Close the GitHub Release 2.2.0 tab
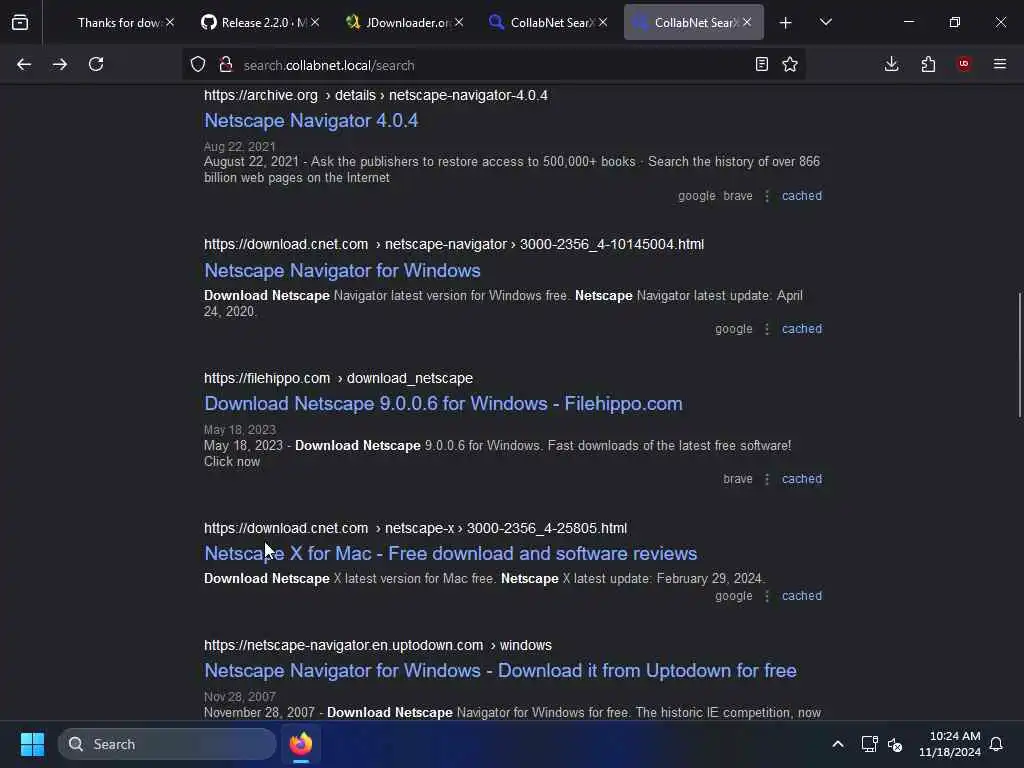The image size is (1024, 768). (x=315, y=22)
